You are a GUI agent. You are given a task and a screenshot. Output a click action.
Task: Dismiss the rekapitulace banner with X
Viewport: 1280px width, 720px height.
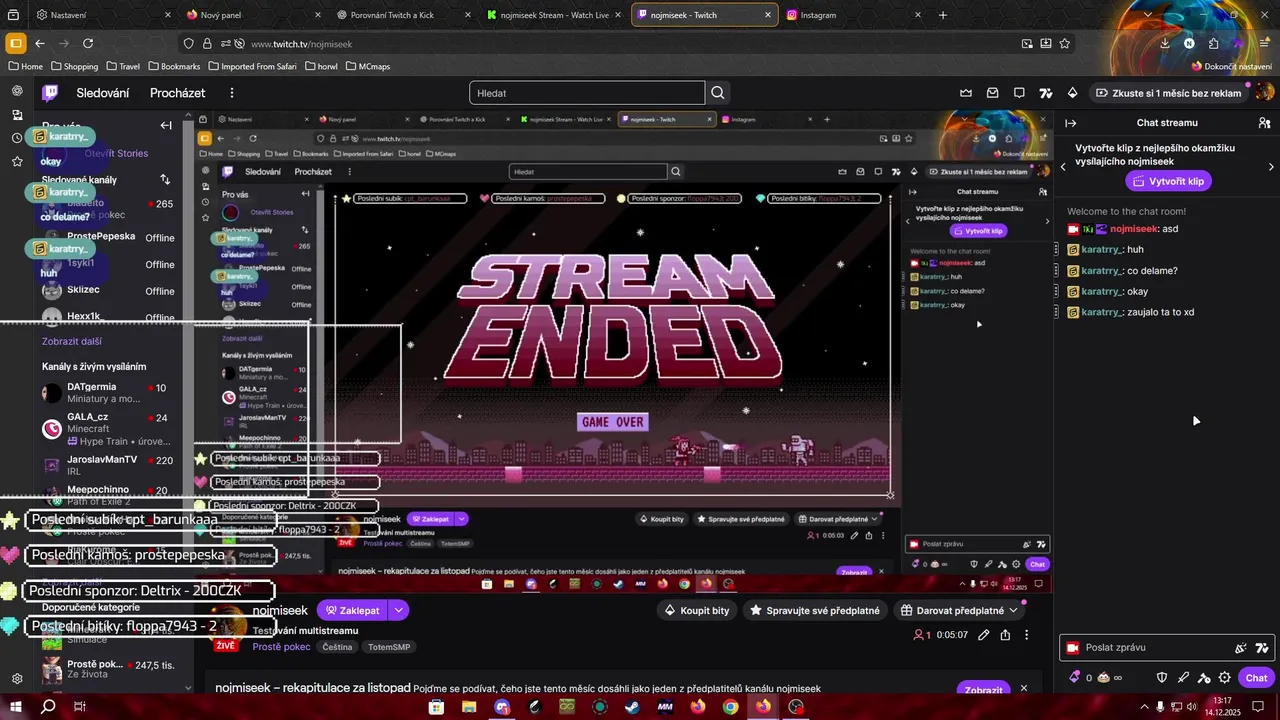click(1023, 688)
